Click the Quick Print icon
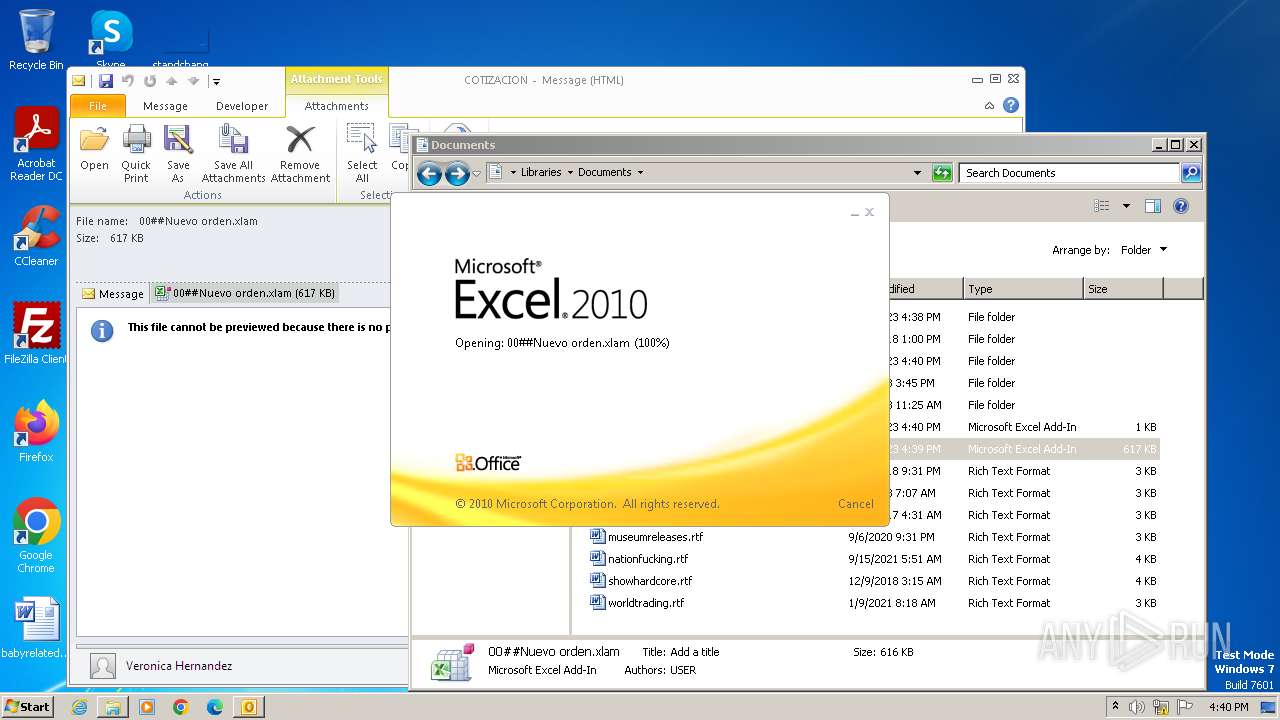Screen dimensions: 1280x720 coord(136,154)
